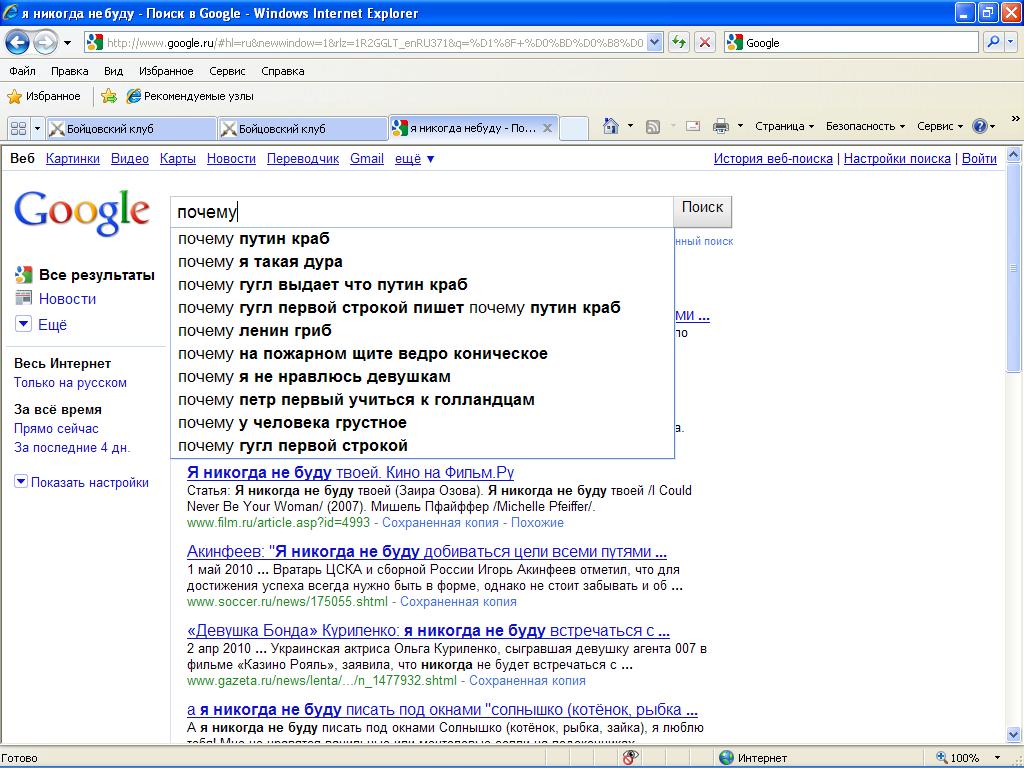Image resolution: width=1024 pixels, height=768 pixels.
Task: Open the Избранное menu in menu bar
Action: tap(166, 71)
